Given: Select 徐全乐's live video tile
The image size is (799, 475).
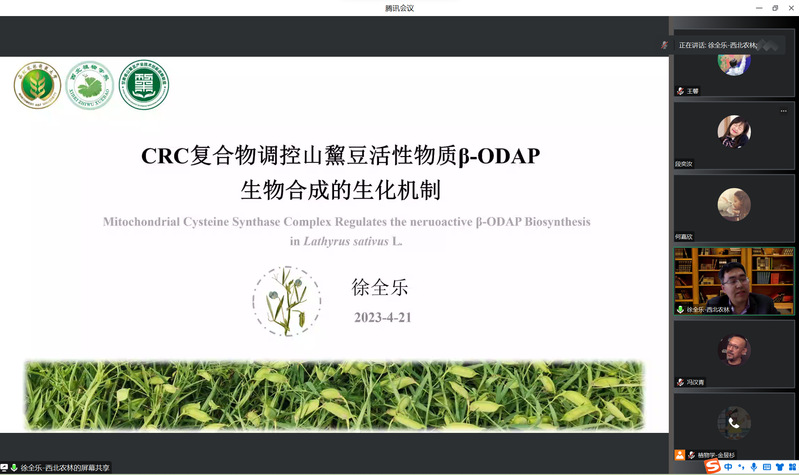Looking at the screenshot, I should click(x=733, y=280).
